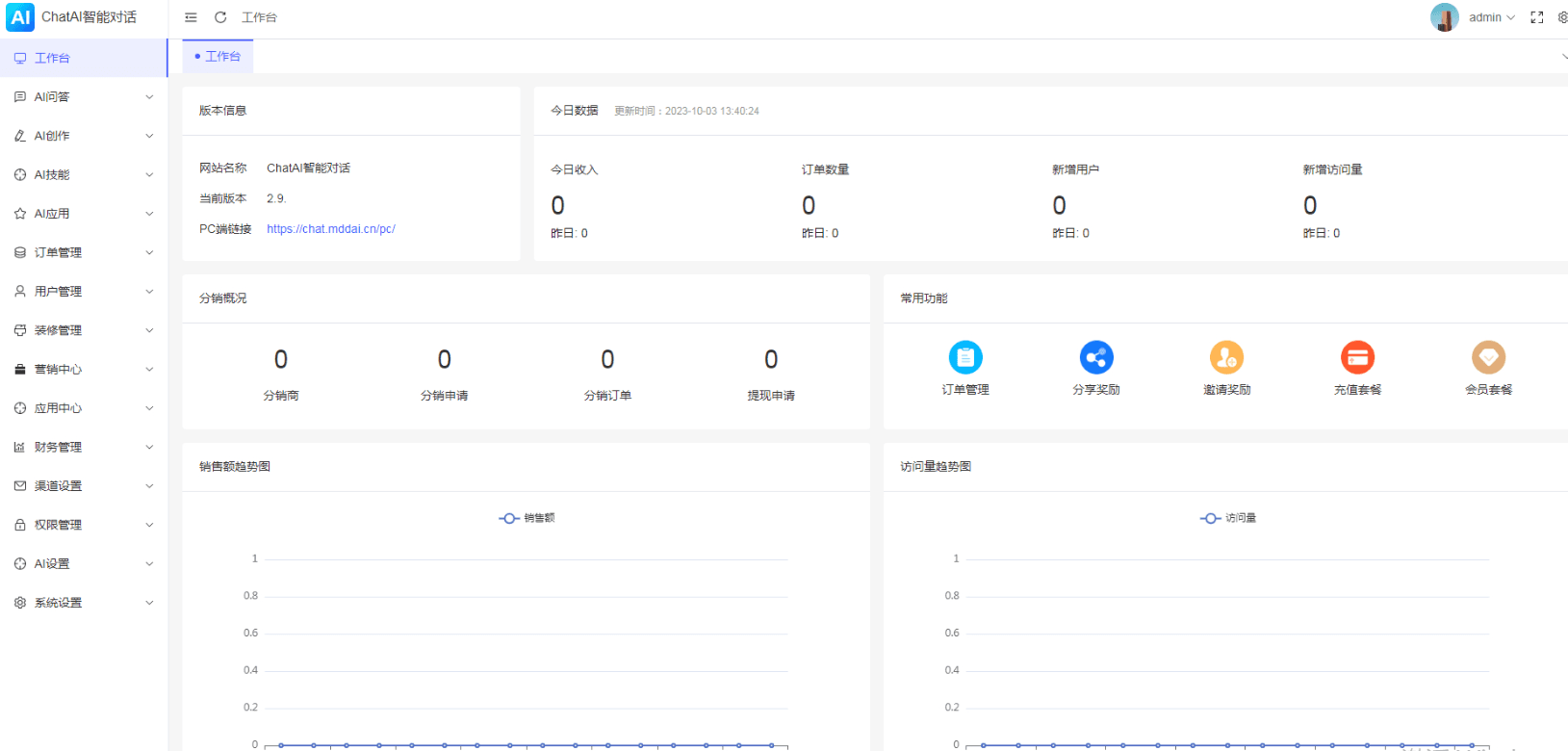Click the 销售额趋势图 heading
Viewport: 1568px width, 751px height.
tap(235, 466)
